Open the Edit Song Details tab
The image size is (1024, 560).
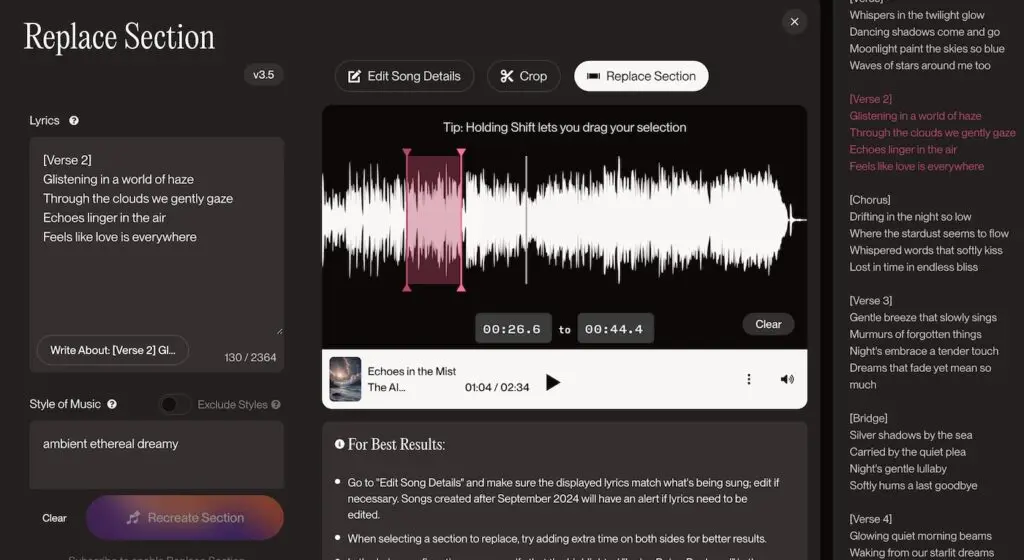coord(404,76)
